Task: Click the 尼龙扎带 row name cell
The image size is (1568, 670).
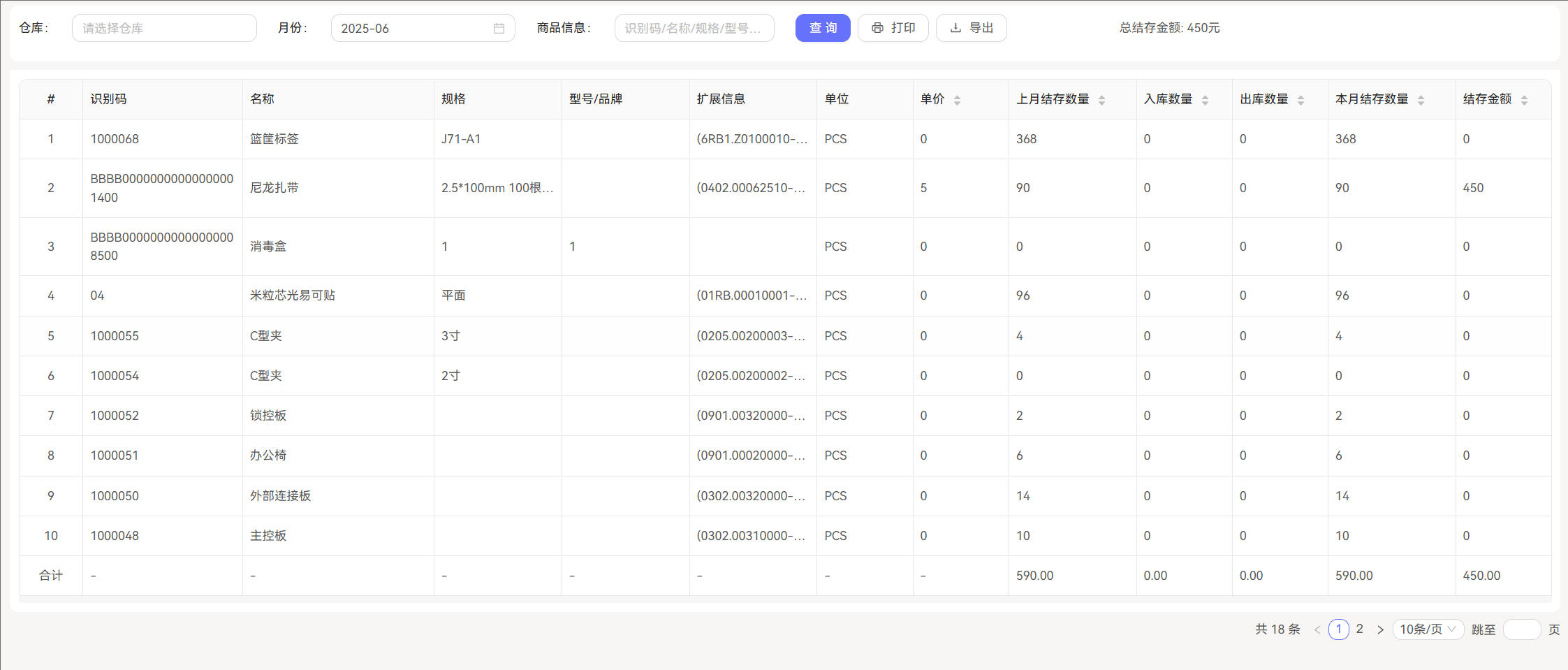Action: (274, 188)
